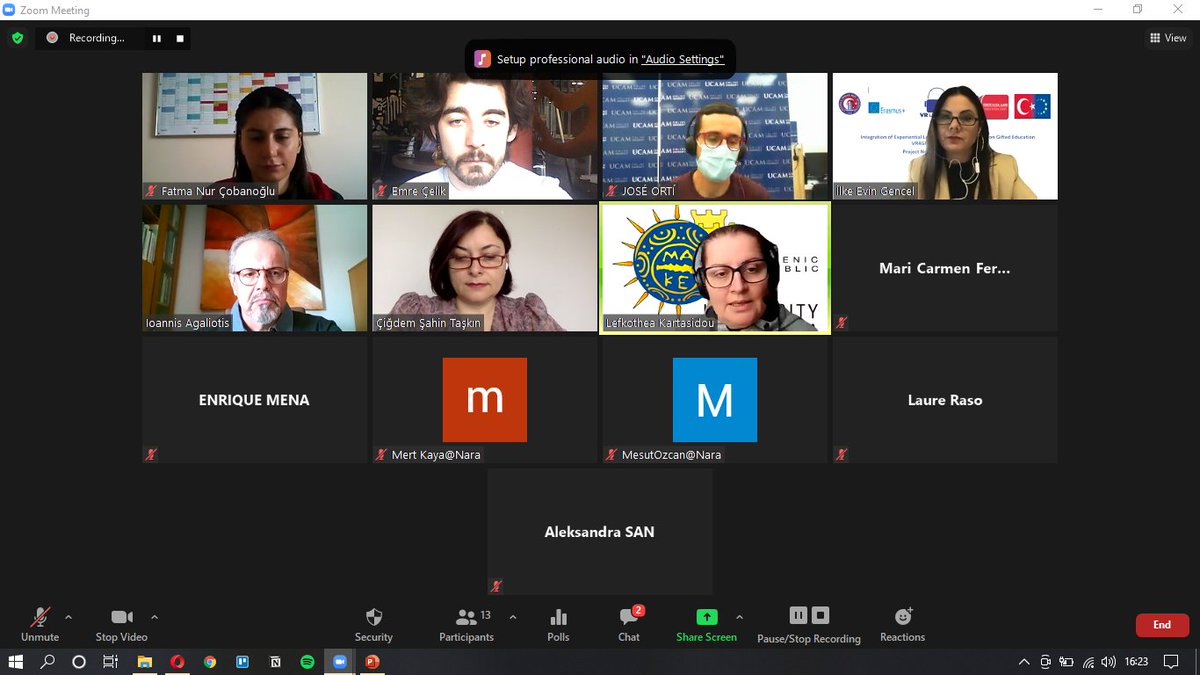1200x675 pixels.
Task: Open the Polls icon
Action: 559,624
